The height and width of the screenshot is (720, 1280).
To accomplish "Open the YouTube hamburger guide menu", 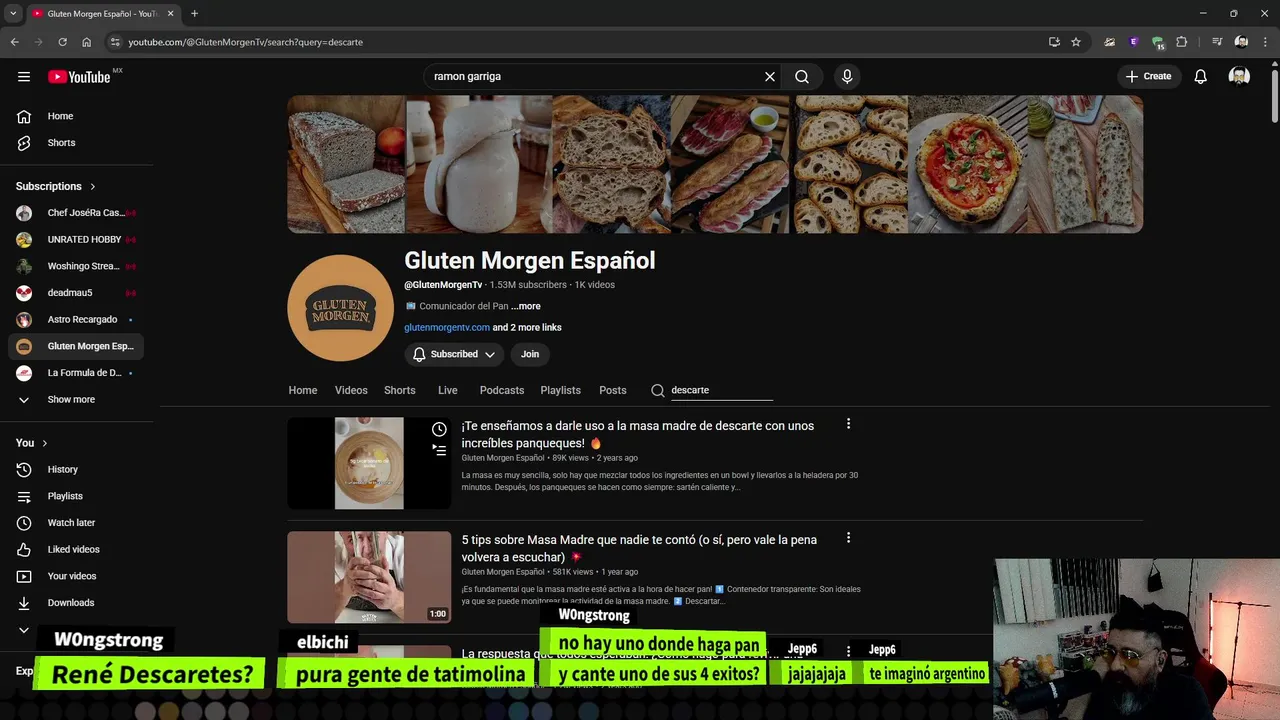I will click(x=24, y=77).
